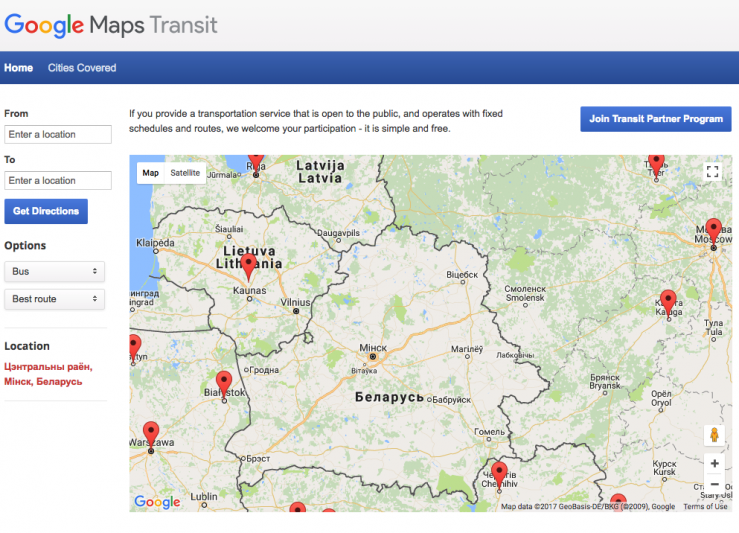The height and width of the screenshot is (533, 739).
Task: Click Join Transit Partner Program button
Action: pyautogui.click(x=655, y=119)
